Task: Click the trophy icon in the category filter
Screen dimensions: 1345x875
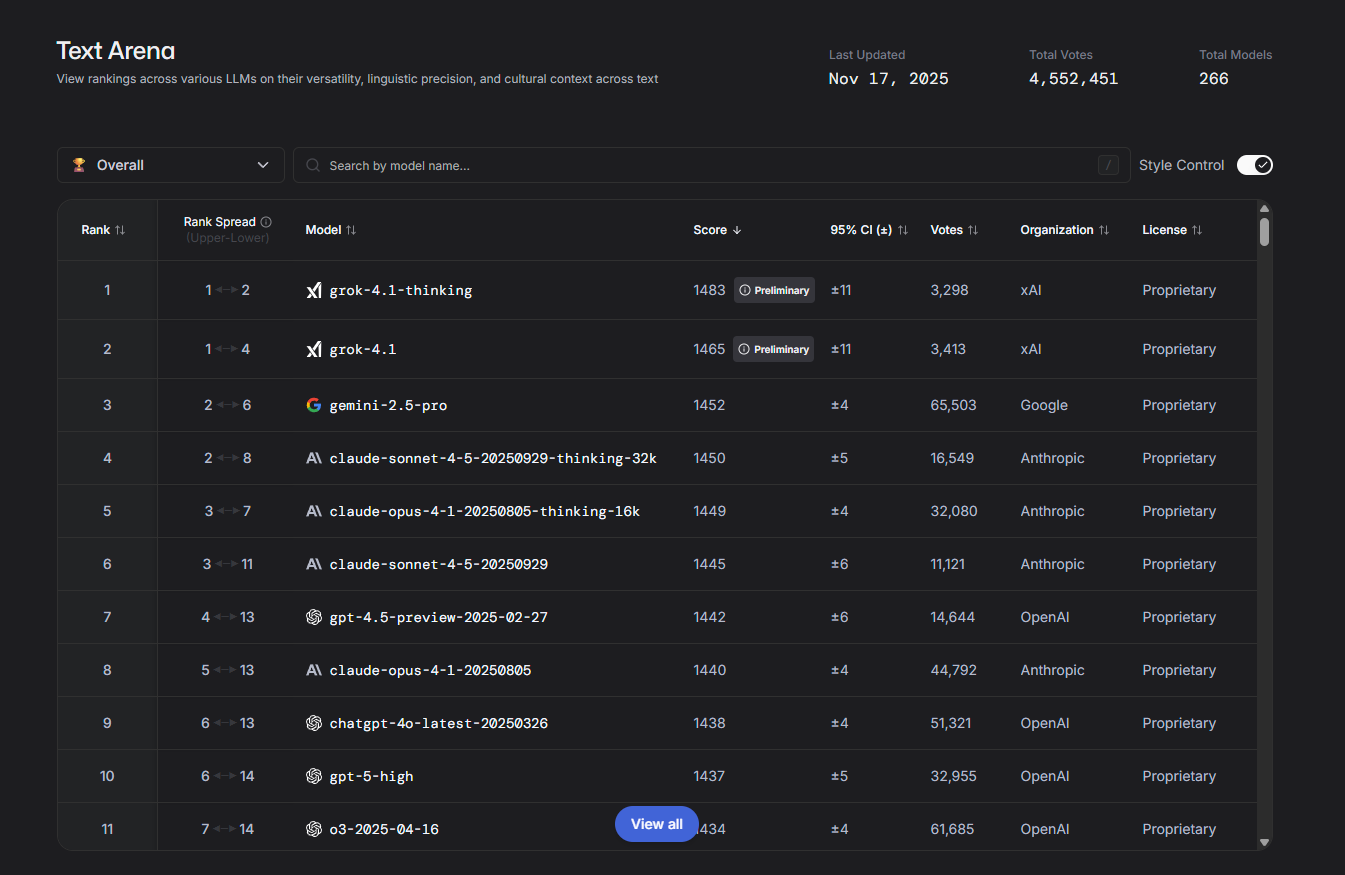Action: (x=79, y=164)
